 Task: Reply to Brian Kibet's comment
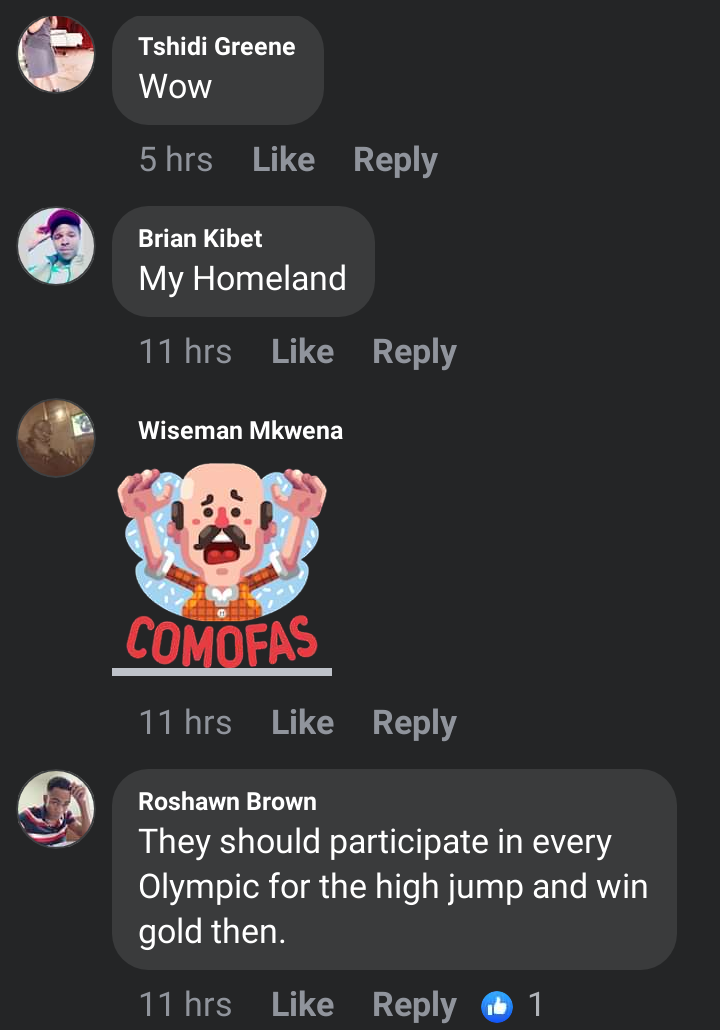(415, 352)
